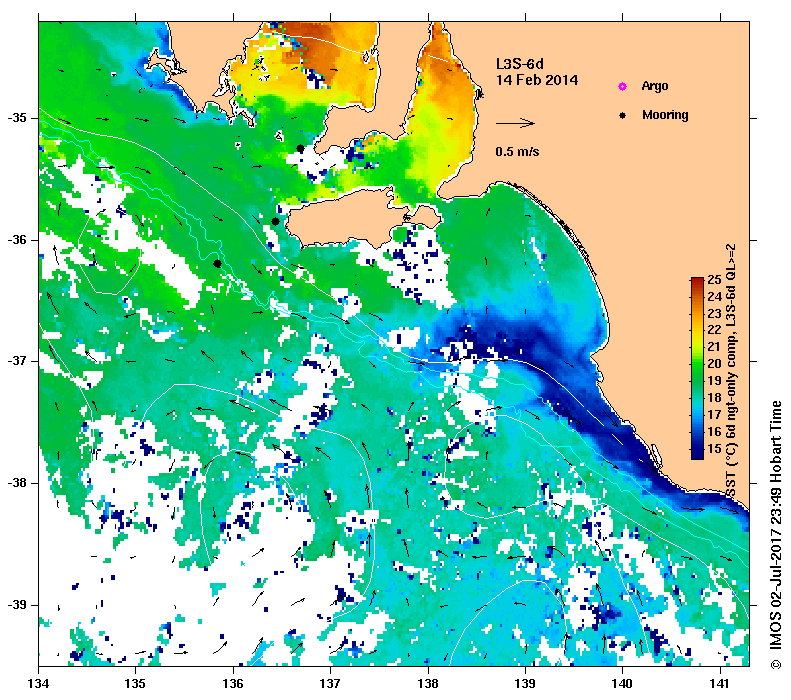Click the 20 label on color scale
The width and height of the screenshot is (791, 700).
click(x=714, y=364)
